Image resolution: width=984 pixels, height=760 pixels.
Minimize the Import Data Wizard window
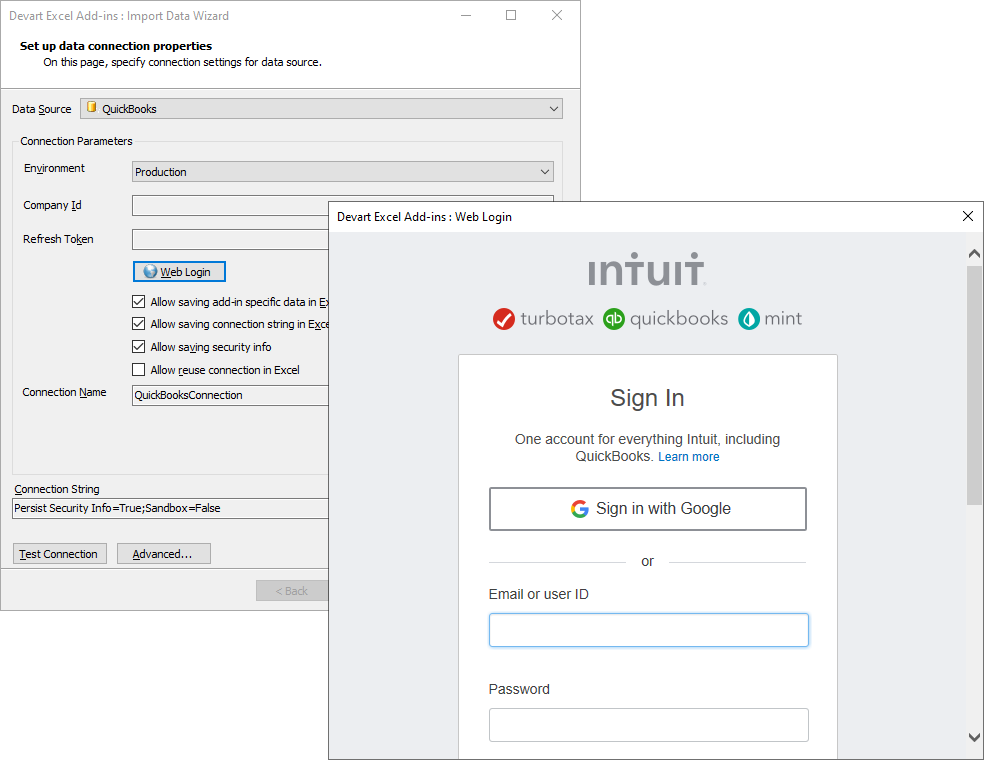pyautogui.click(x=466, y=15)
